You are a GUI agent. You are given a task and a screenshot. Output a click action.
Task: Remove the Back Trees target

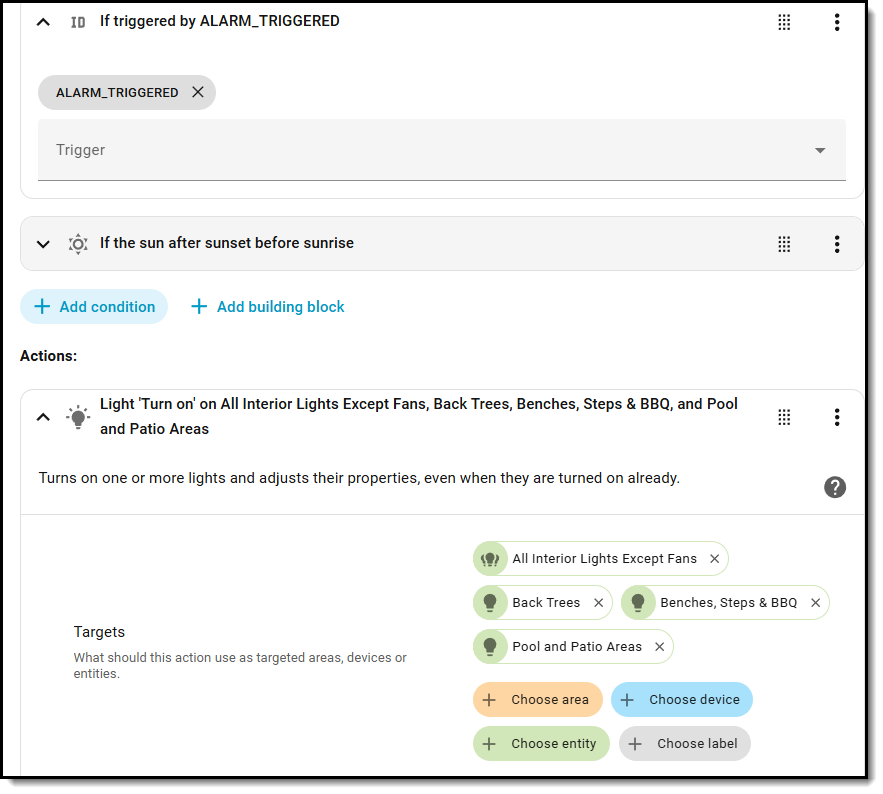tap(598, 603)
